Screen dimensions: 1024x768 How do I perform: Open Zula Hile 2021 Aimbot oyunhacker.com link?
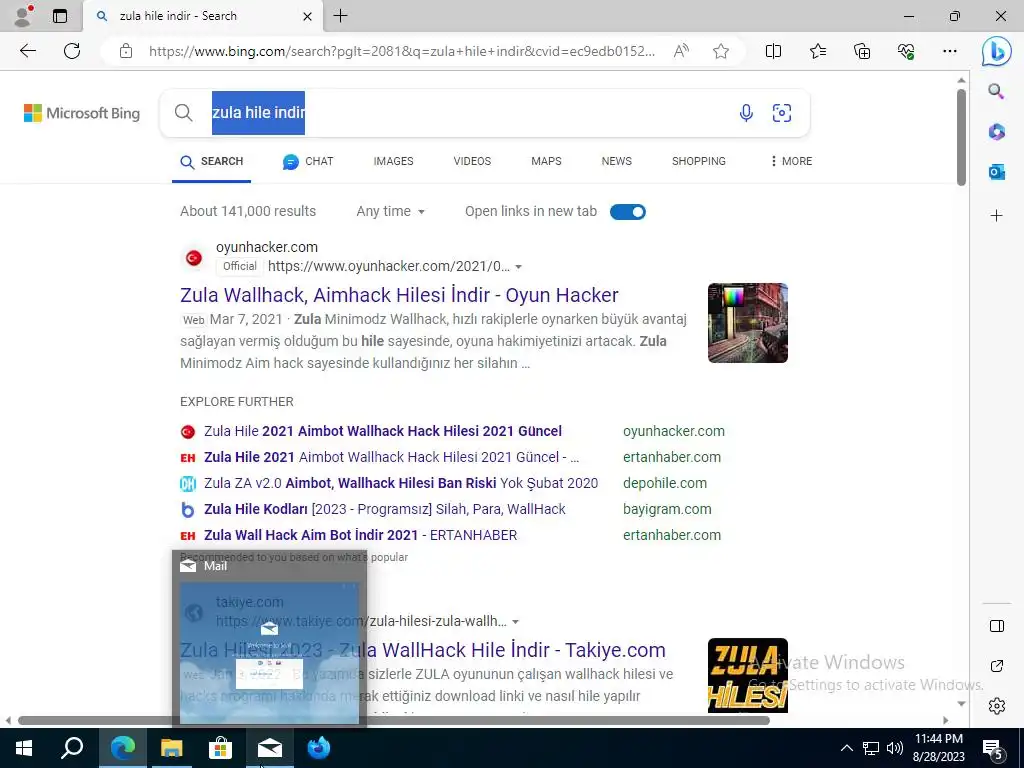(x=383, y=431)
